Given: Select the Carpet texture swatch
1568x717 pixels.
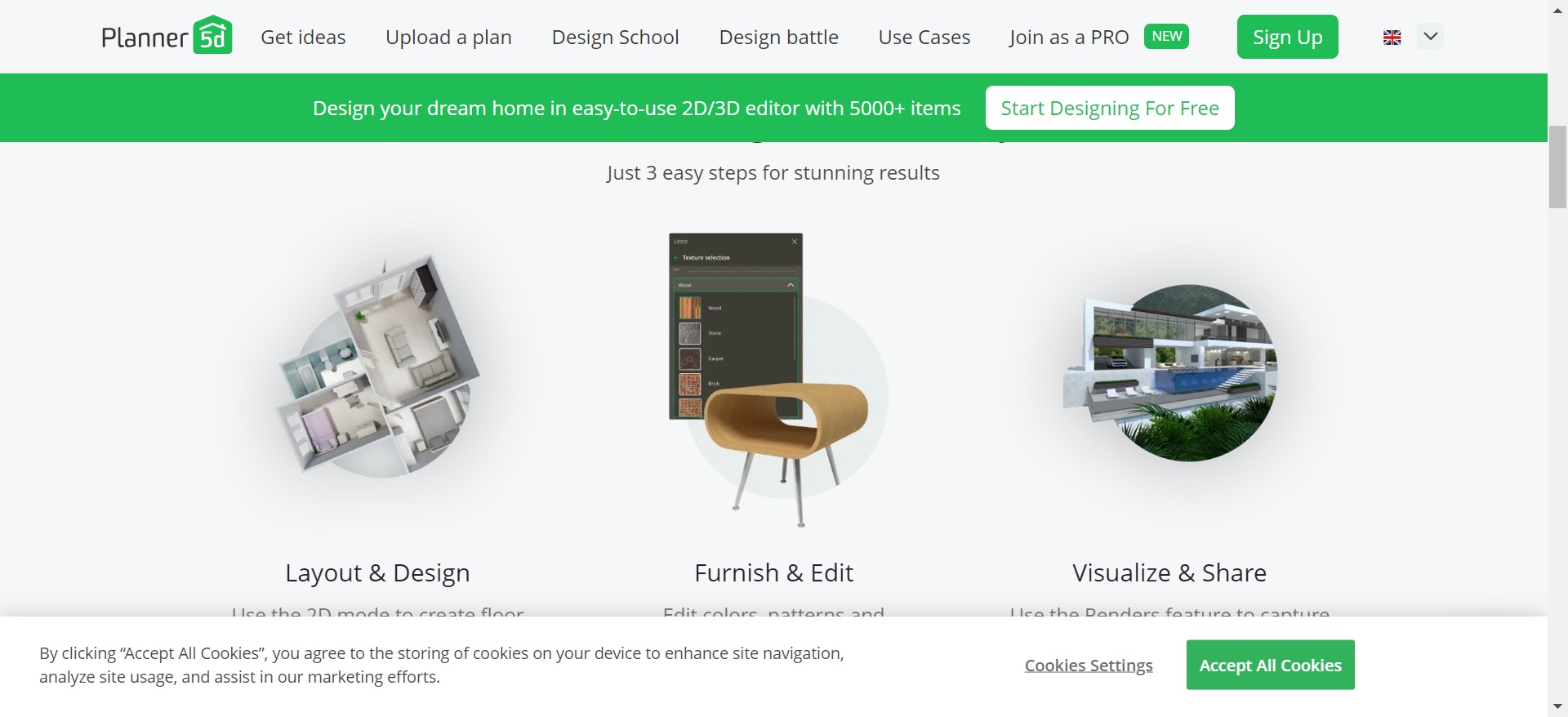Looking at the screenshot, I should [690, 358].
